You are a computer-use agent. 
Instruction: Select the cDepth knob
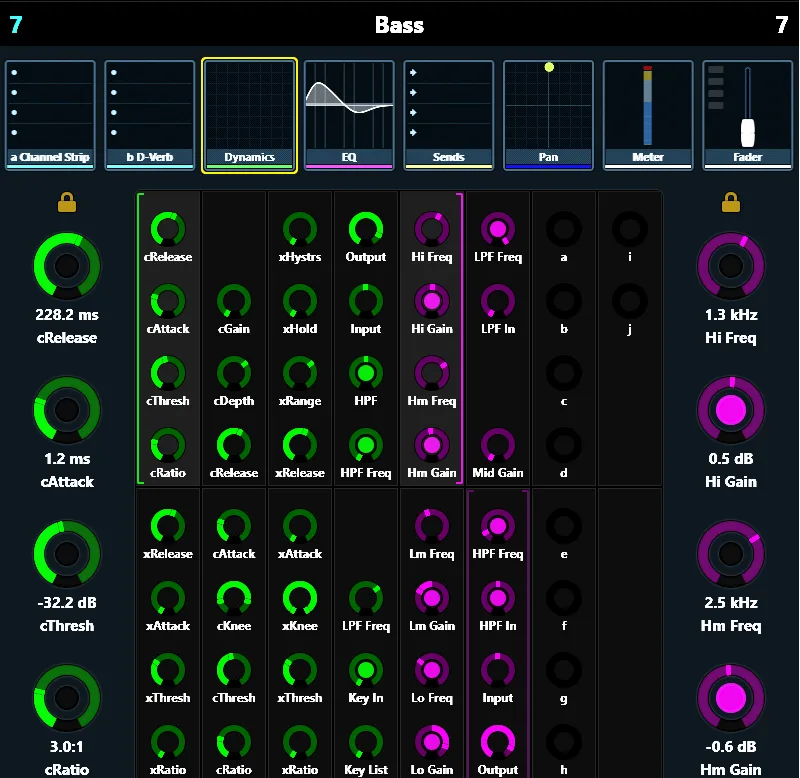click(234, 373)
